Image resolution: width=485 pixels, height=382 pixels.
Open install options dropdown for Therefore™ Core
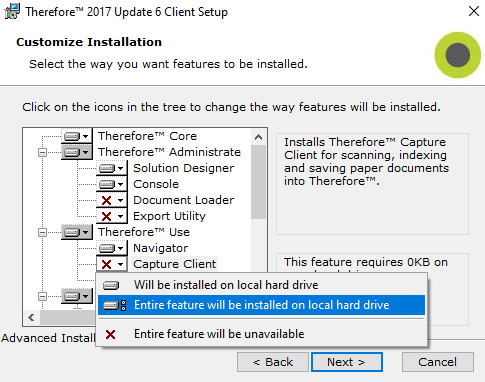click(x=77, y=136)
